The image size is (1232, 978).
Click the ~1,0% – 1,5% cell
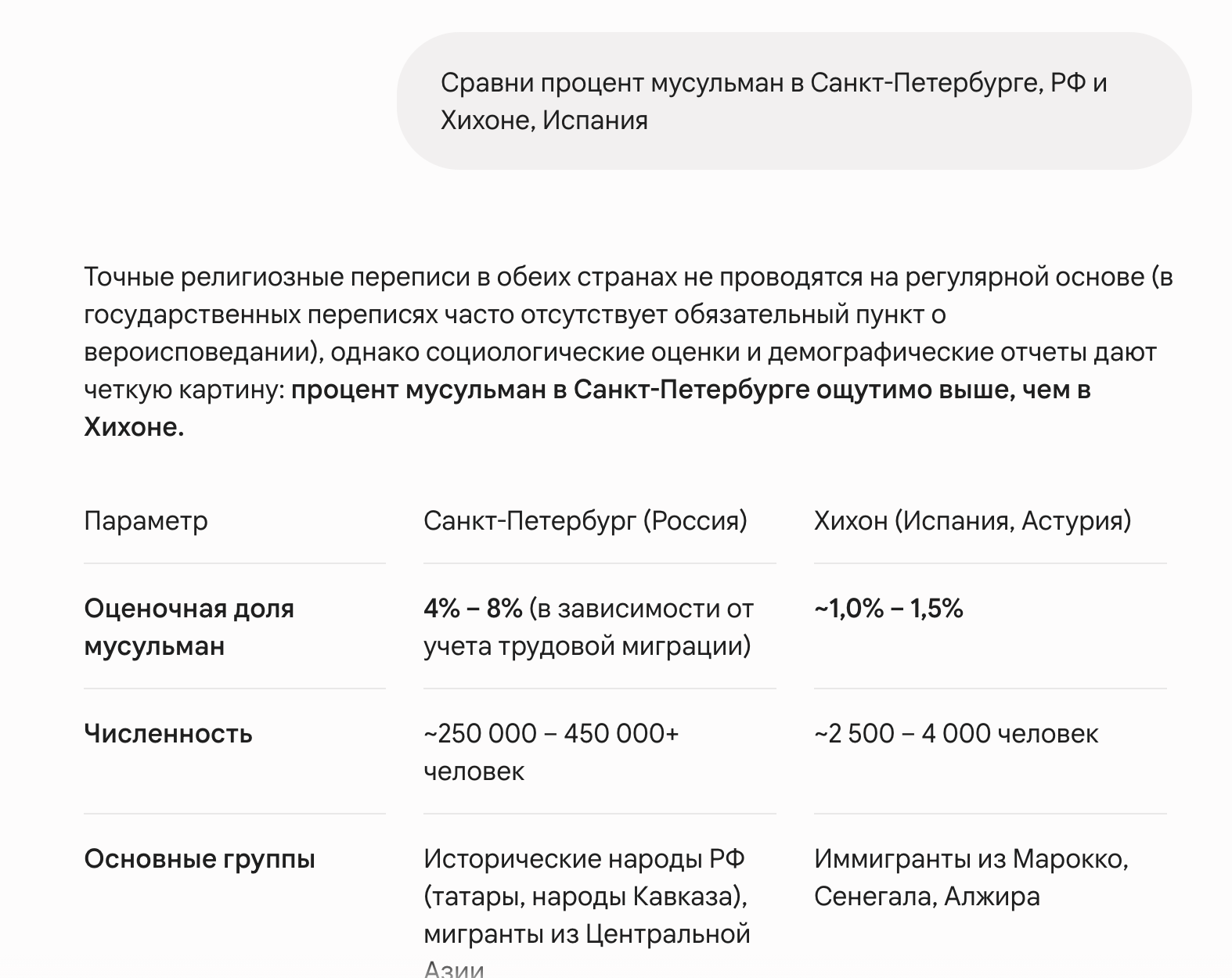pos(888,609)
